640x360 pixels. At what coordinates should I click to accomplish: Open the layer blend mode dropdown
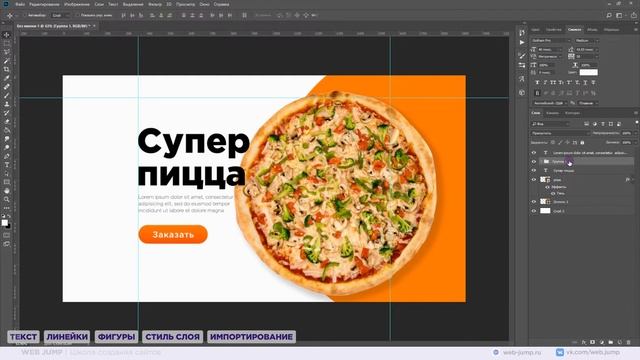(x=560, y=133)
